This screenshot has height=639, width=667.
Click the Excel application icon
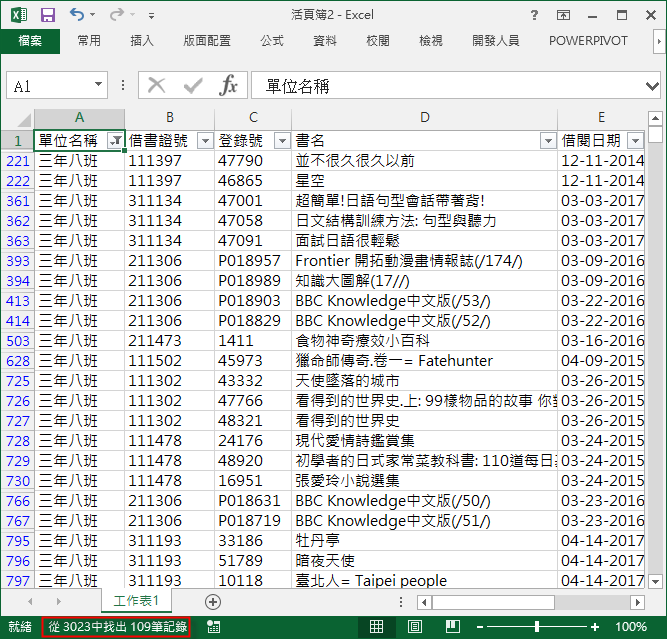(x=19, y=15)
